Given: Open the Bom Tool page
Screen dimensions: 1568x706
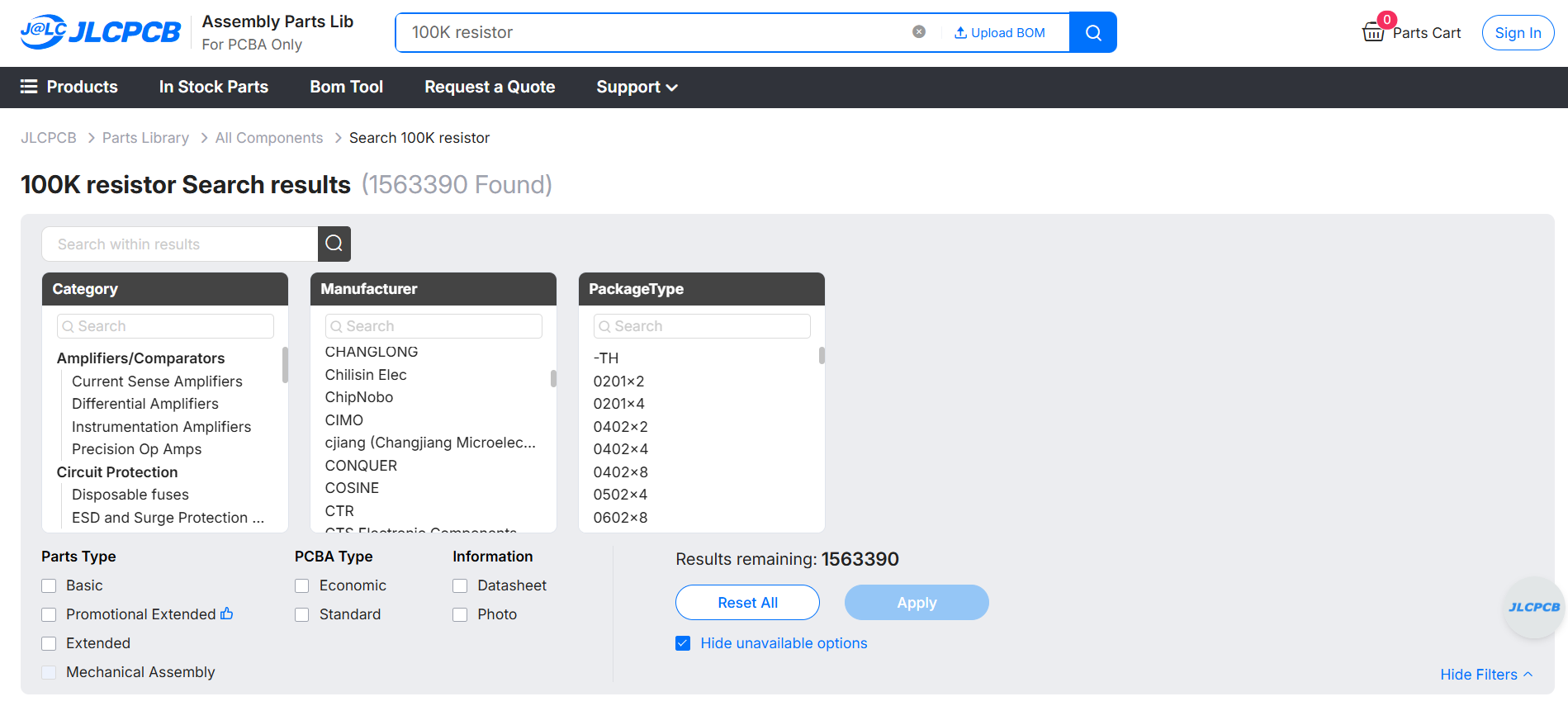Looking at the screenshot, I should [x=347, y=87].
